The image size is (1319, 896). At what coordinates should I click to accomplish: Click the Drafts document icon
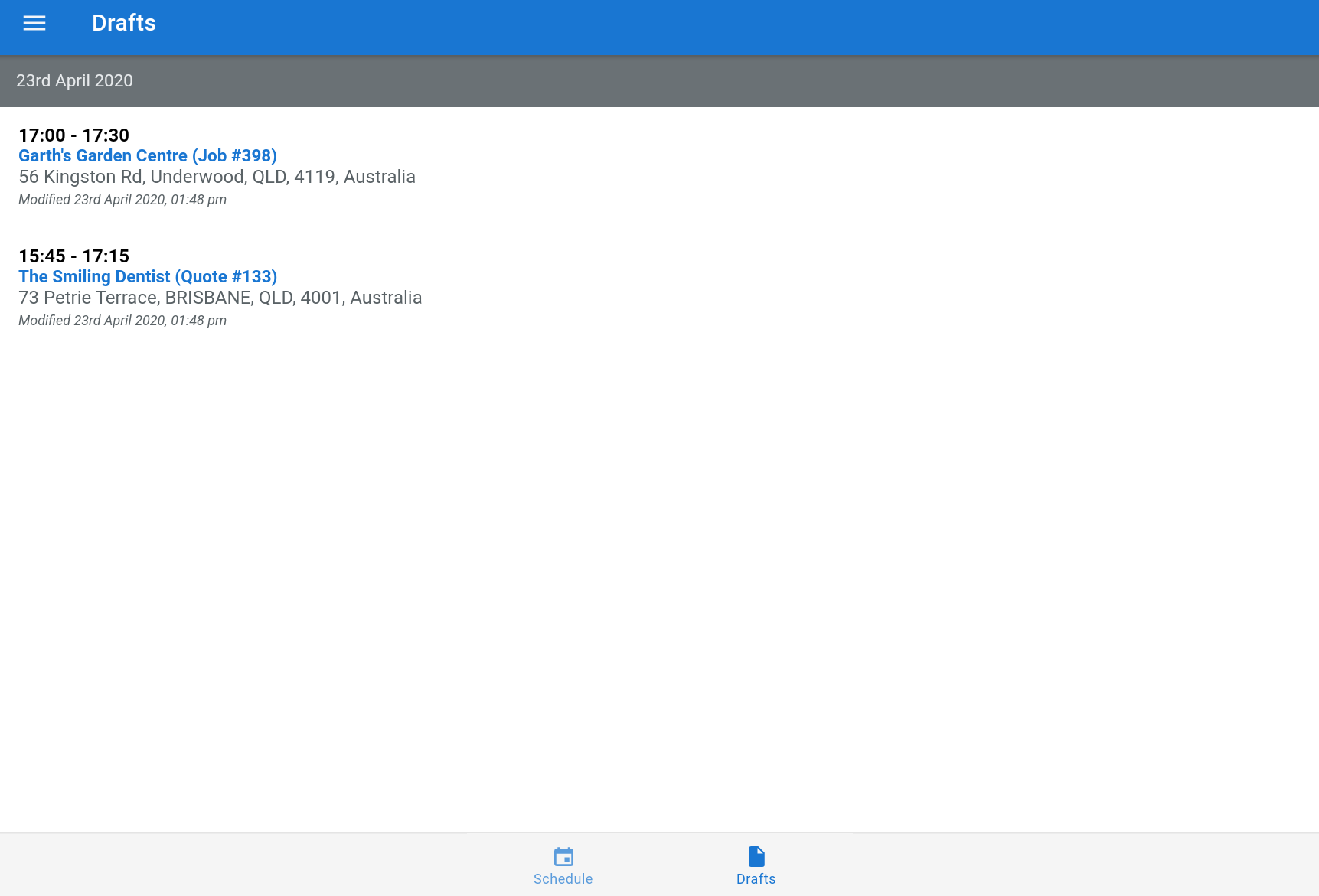pyautogui.click(x=756, y=856)
